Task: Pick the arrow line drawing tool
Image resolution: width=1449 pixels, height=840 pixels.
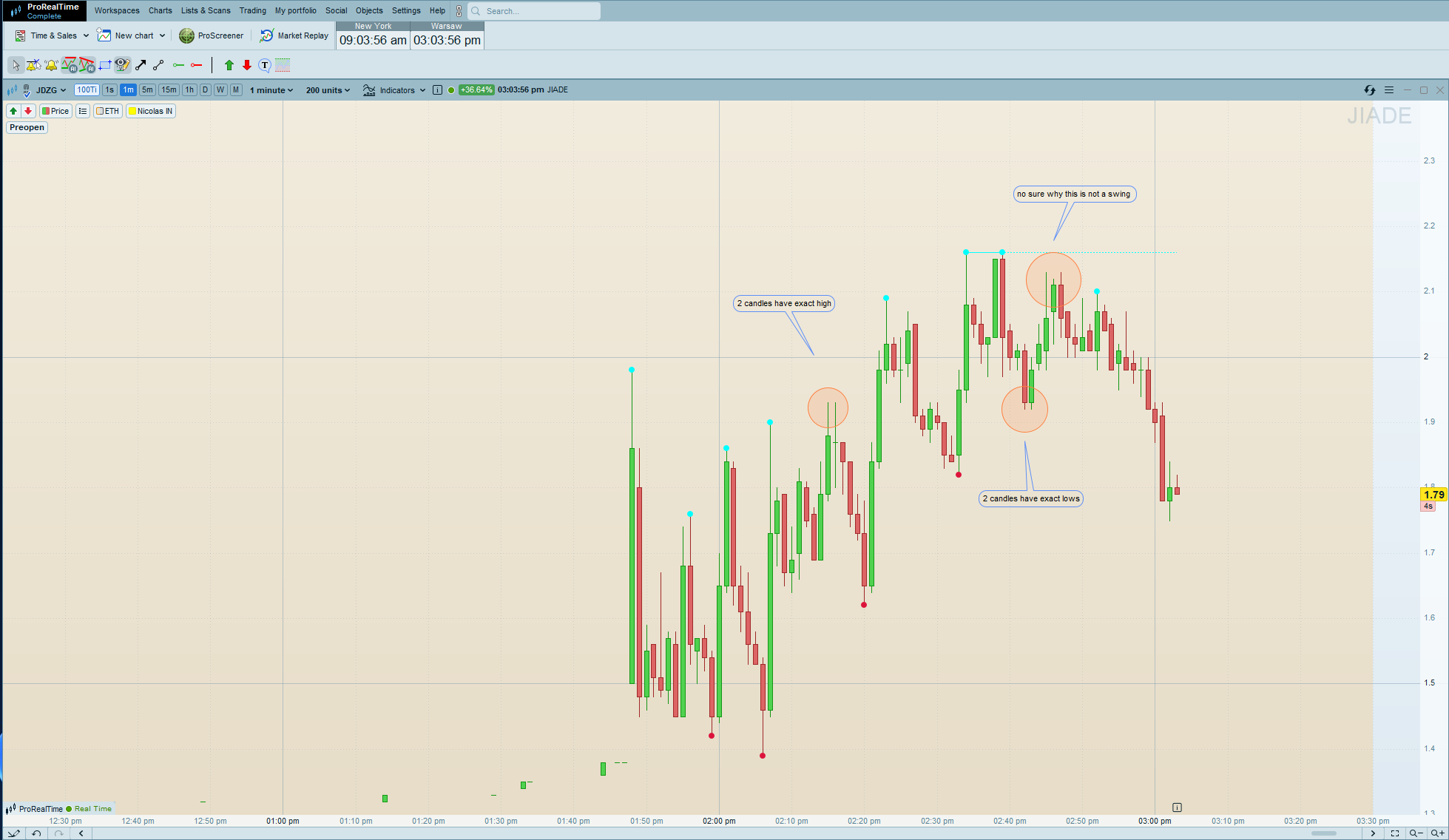Action: pos(141,66)
